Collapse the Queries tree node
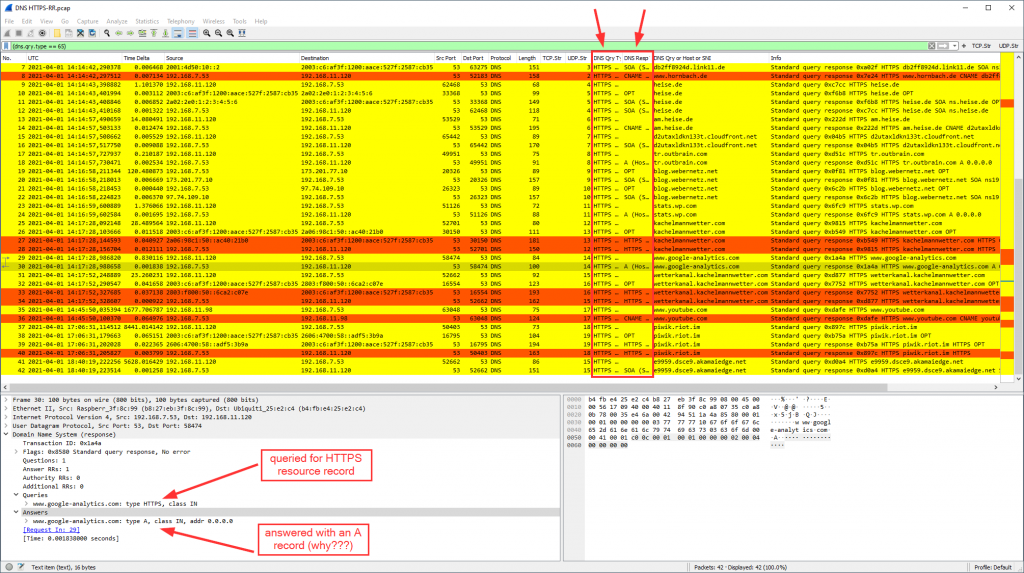The height and width of the screenshot is (573, 1024). point(16,495)
